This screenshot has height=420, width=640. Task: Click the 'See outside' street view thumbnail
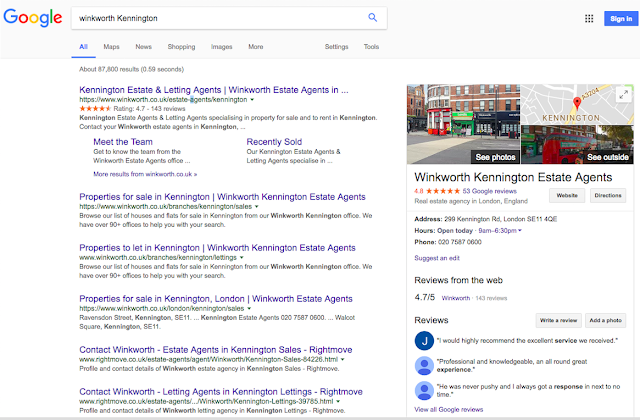pos(578,145)
